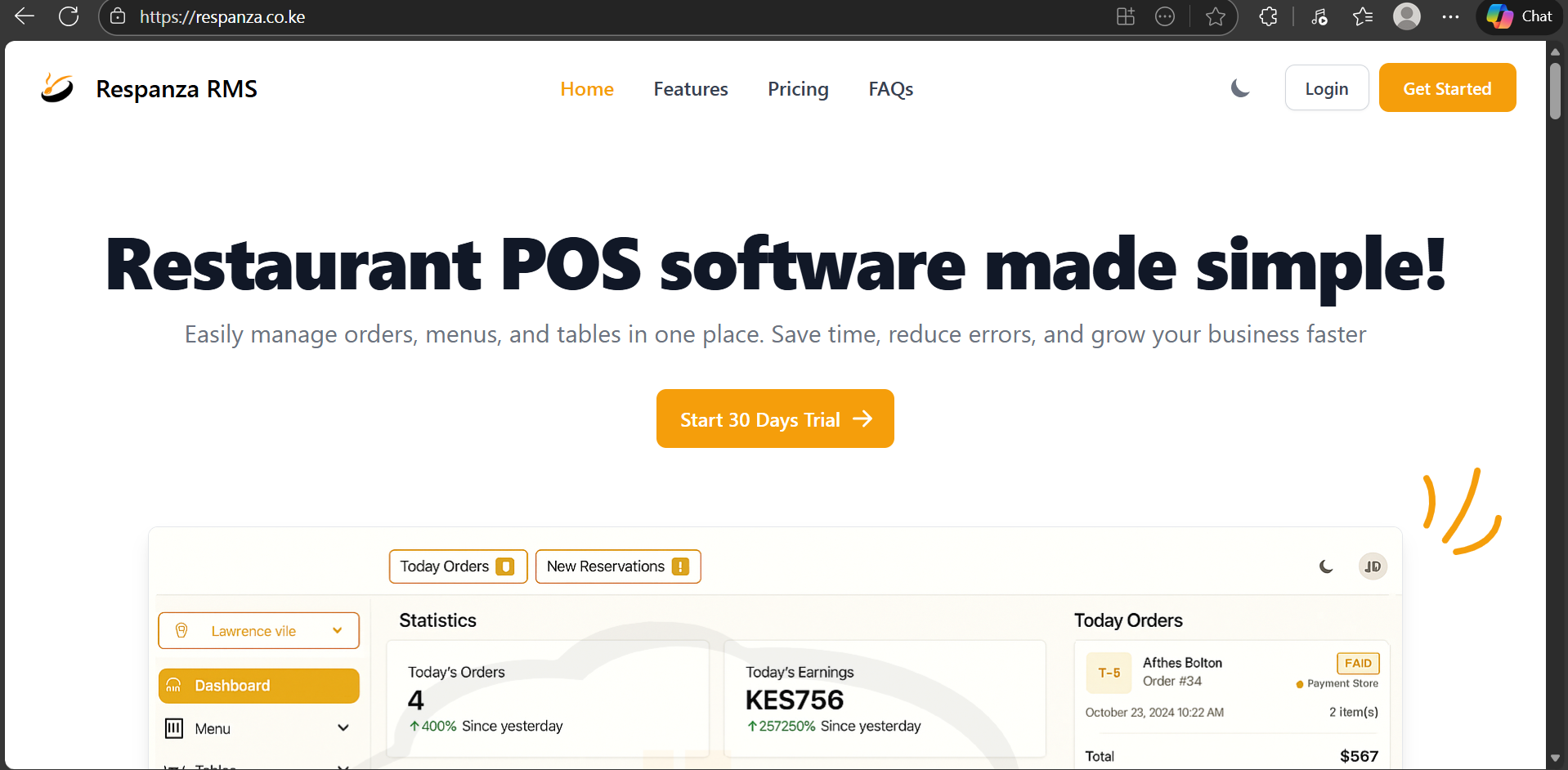This screenshot has width=1568, height=770.
Task: Open the browser's three-dots settings menu
Action: [1450, 16]
